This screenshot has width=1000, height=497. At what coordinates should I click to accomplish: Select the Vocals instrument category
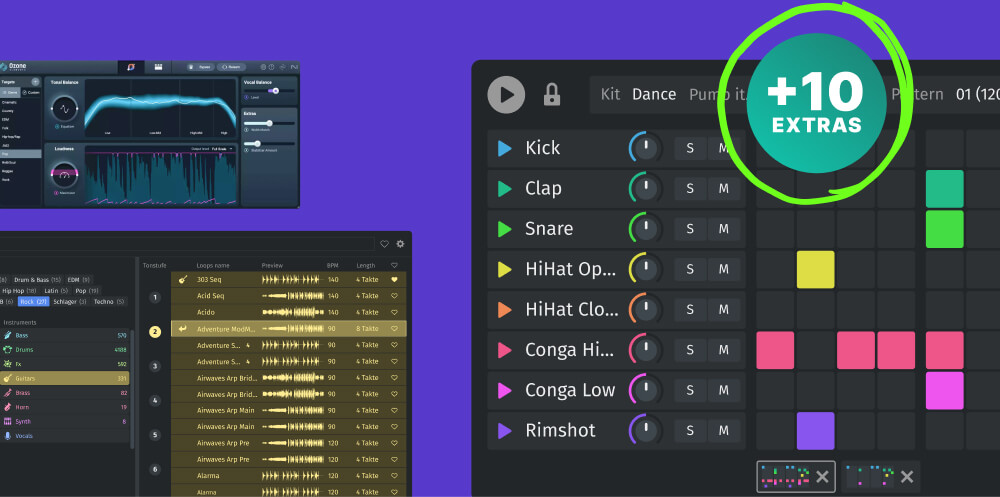pyautogui.click(x=64, y=436)
